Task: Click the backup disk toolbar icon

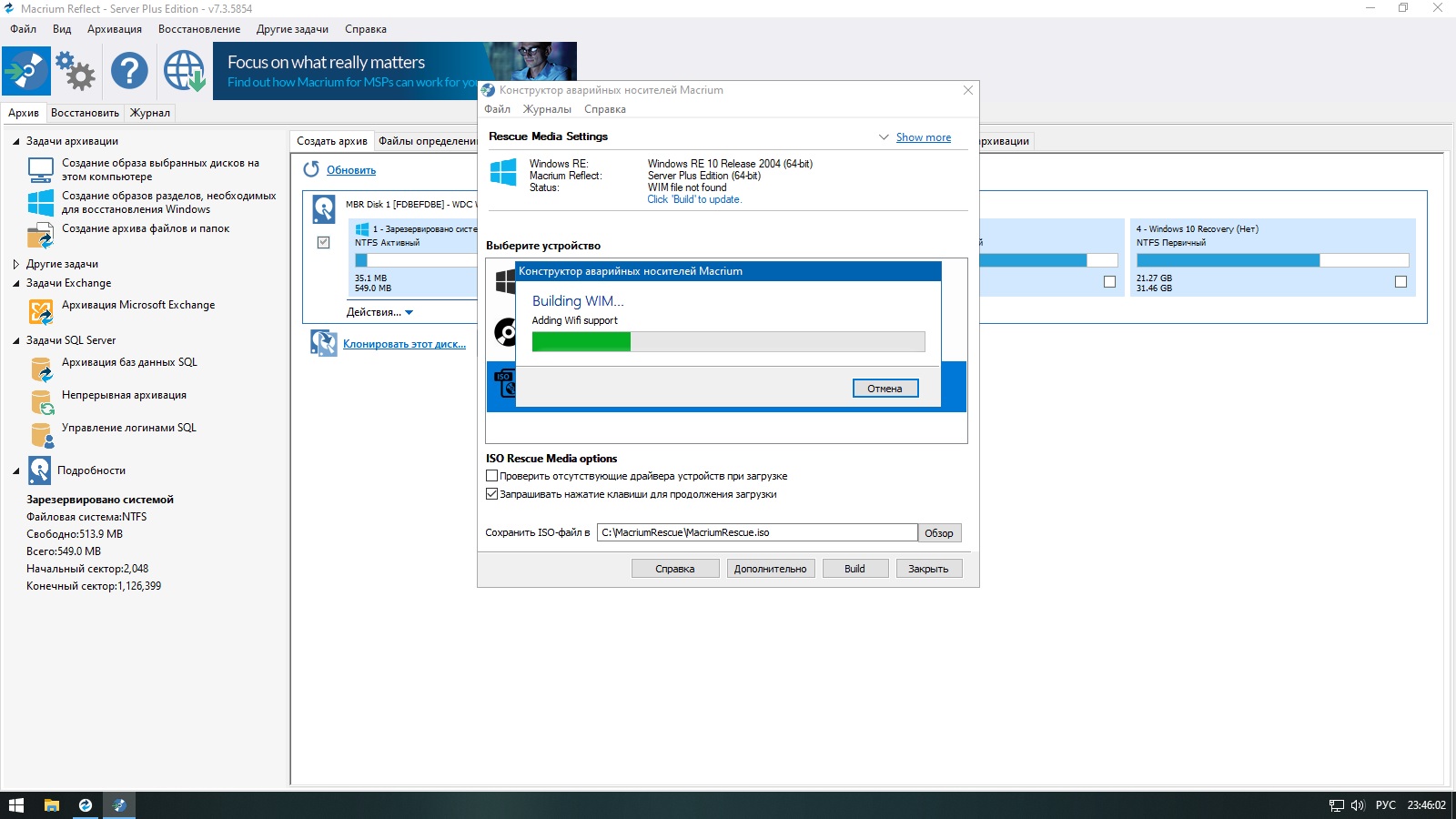Action: [26, 70]
